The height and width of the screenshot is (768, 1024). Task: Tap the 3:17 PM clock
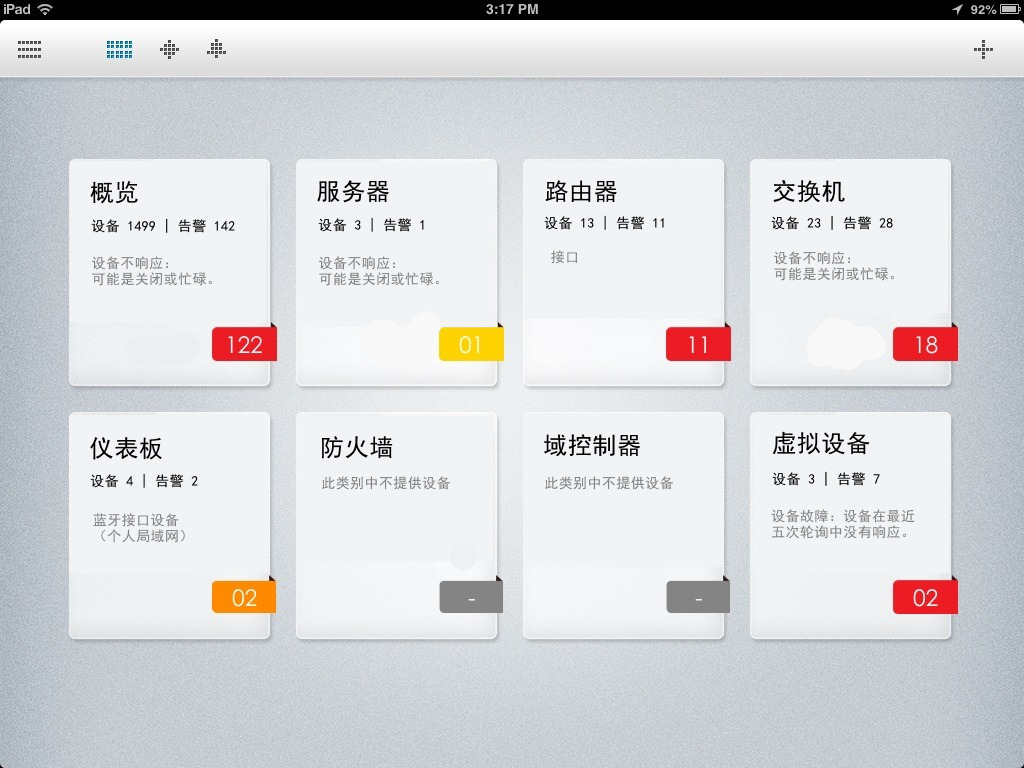click(x=512, y=9)
